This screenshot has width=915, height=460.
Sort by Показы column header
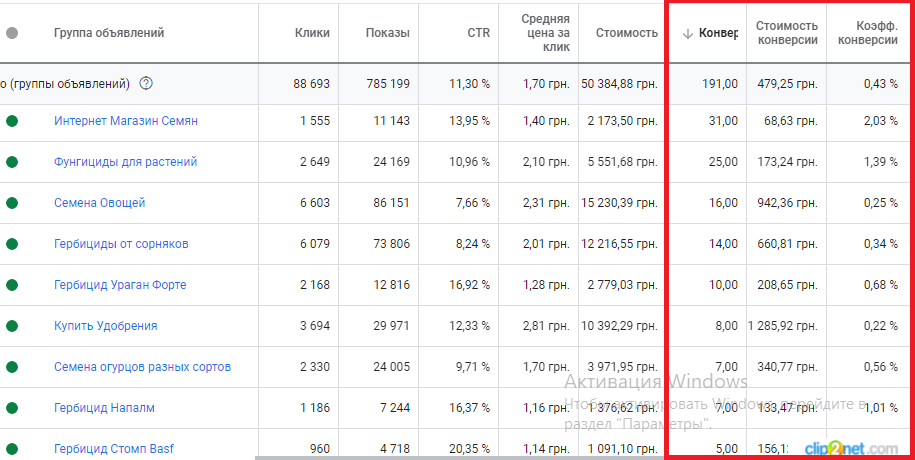[x=387, y=33]
